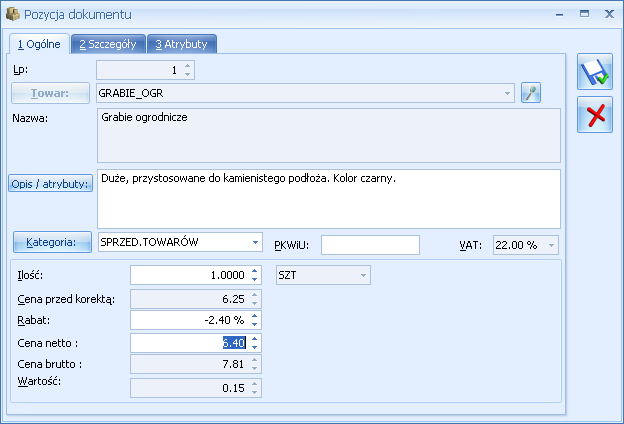Viewport: 624px width, 424px height.
Task: Increase the Lp number with the up arrow
Action: coord(188,66)
